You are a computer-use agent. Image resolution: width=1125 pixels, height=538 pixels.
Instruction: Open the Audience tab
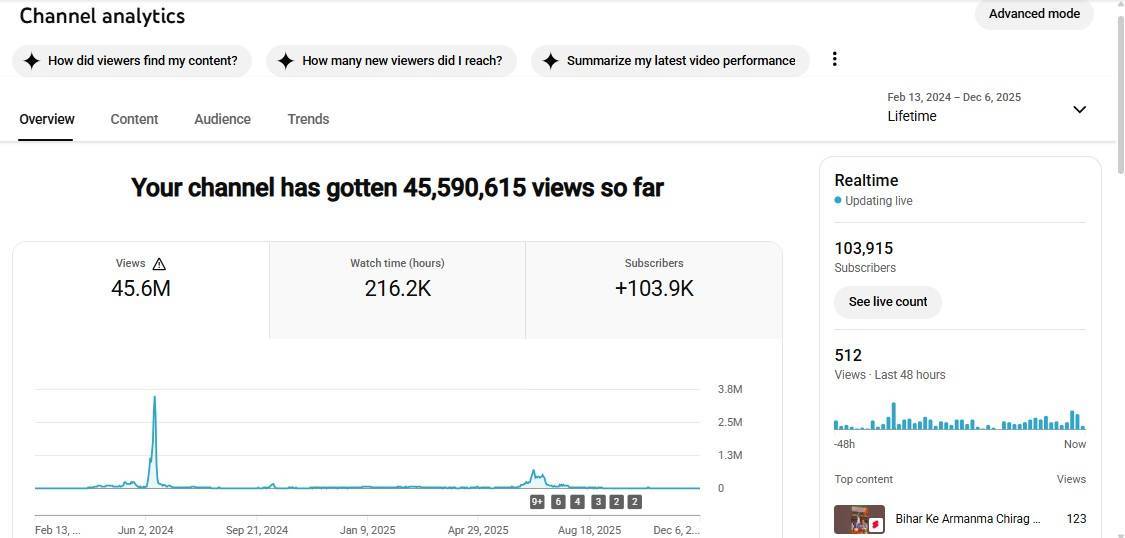tap(222, 119)
